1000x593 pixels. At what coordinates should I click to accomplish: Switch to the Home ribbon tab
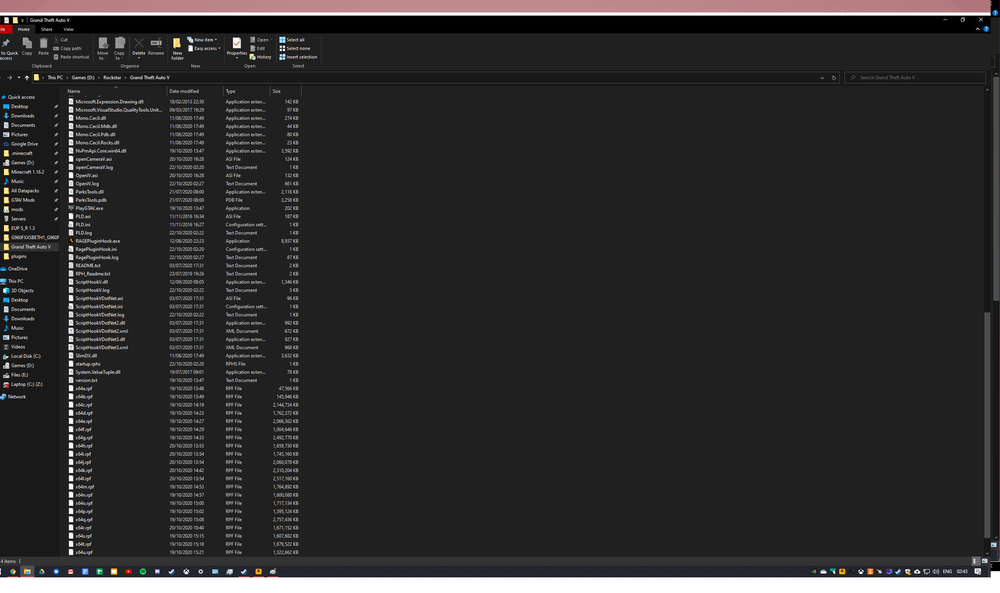(x=24, y=29)
